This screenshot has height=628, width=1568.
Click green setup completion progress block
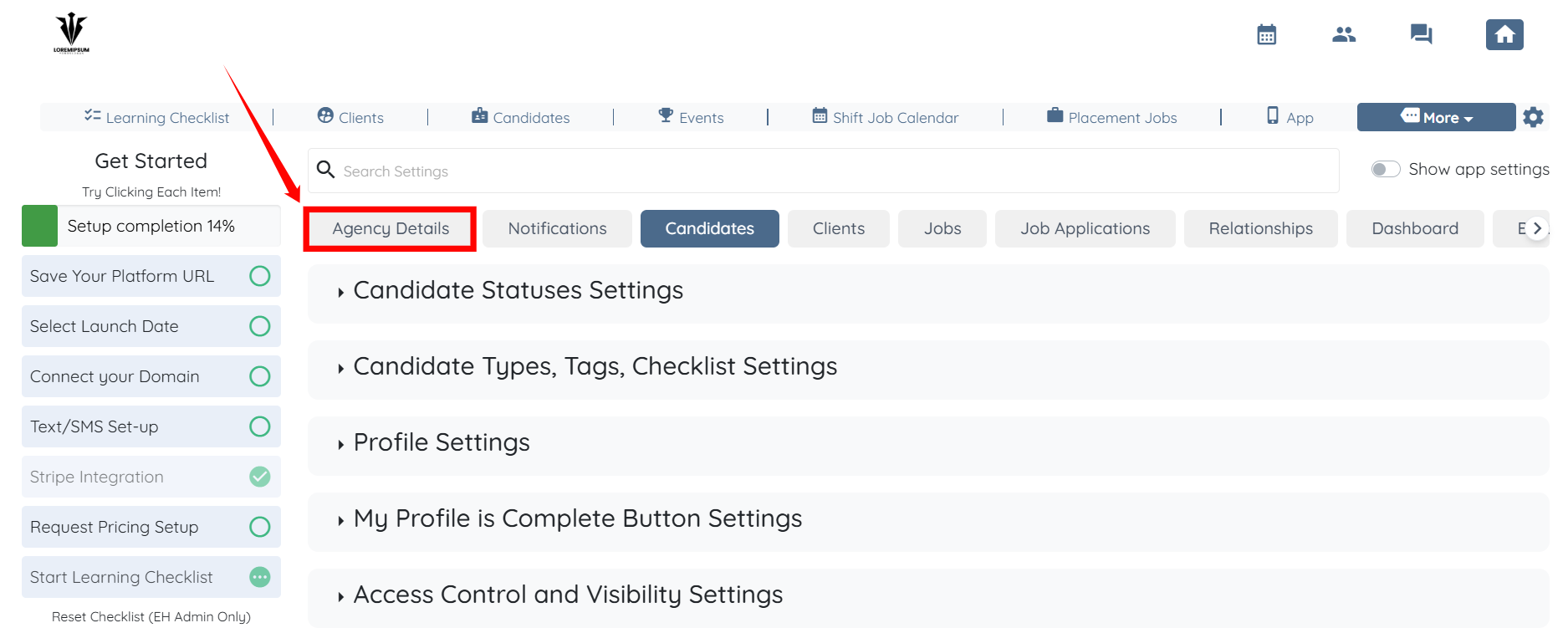point(39,226)
